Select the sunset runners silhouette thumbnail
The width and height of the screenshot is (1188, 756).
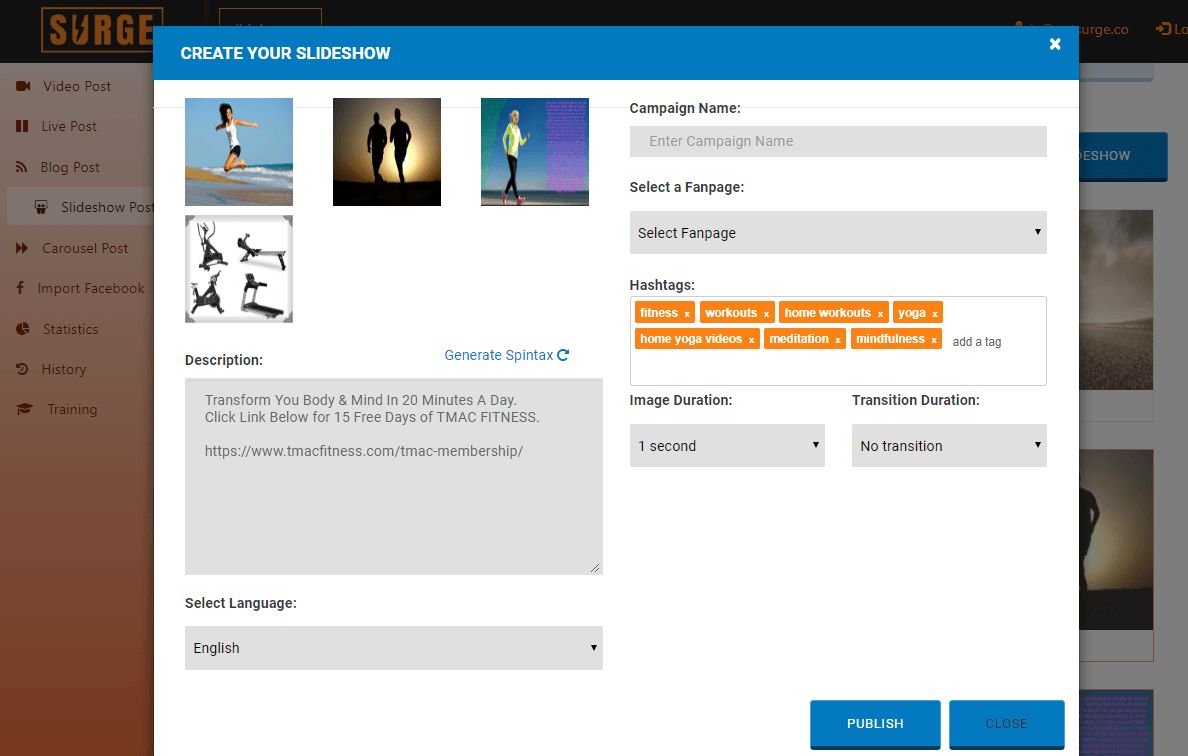(386, 152)
